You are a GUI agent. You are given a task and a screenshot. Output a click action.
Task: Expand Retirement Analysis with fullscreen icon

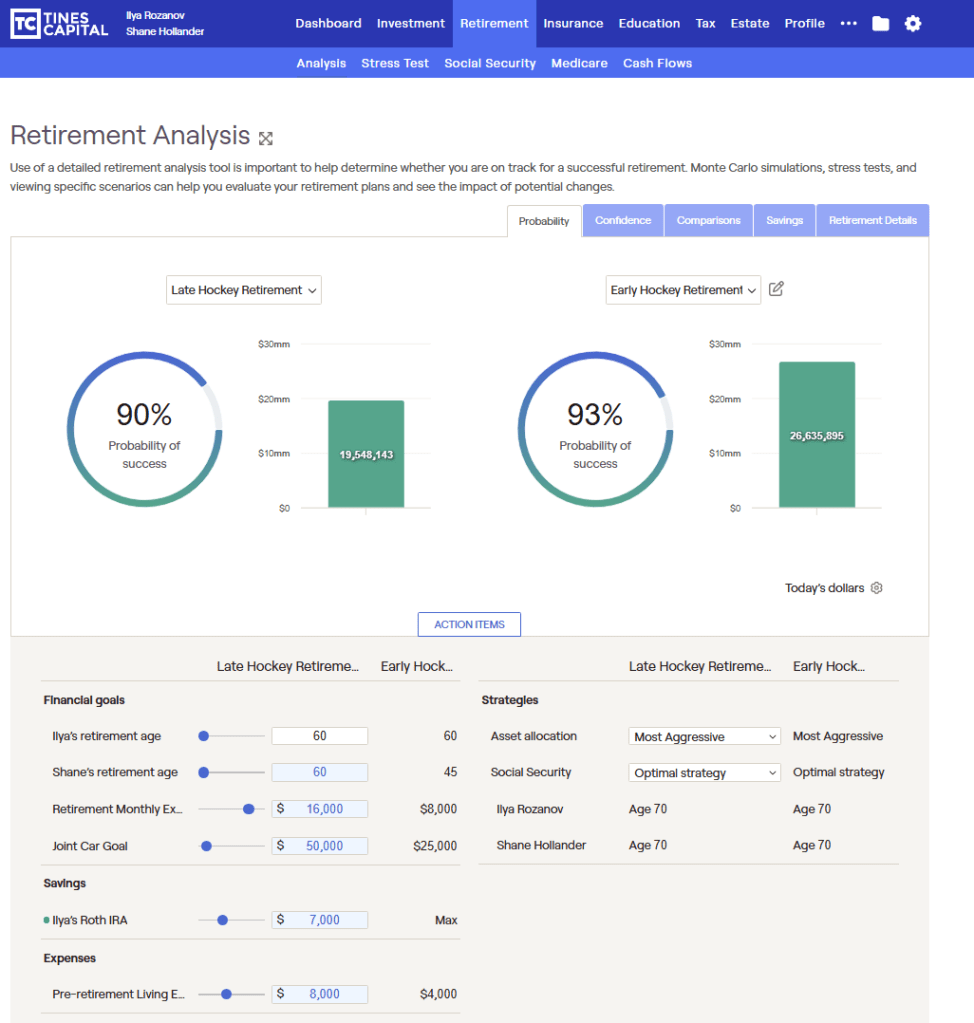pyautogui.click(x=266, y=138)
